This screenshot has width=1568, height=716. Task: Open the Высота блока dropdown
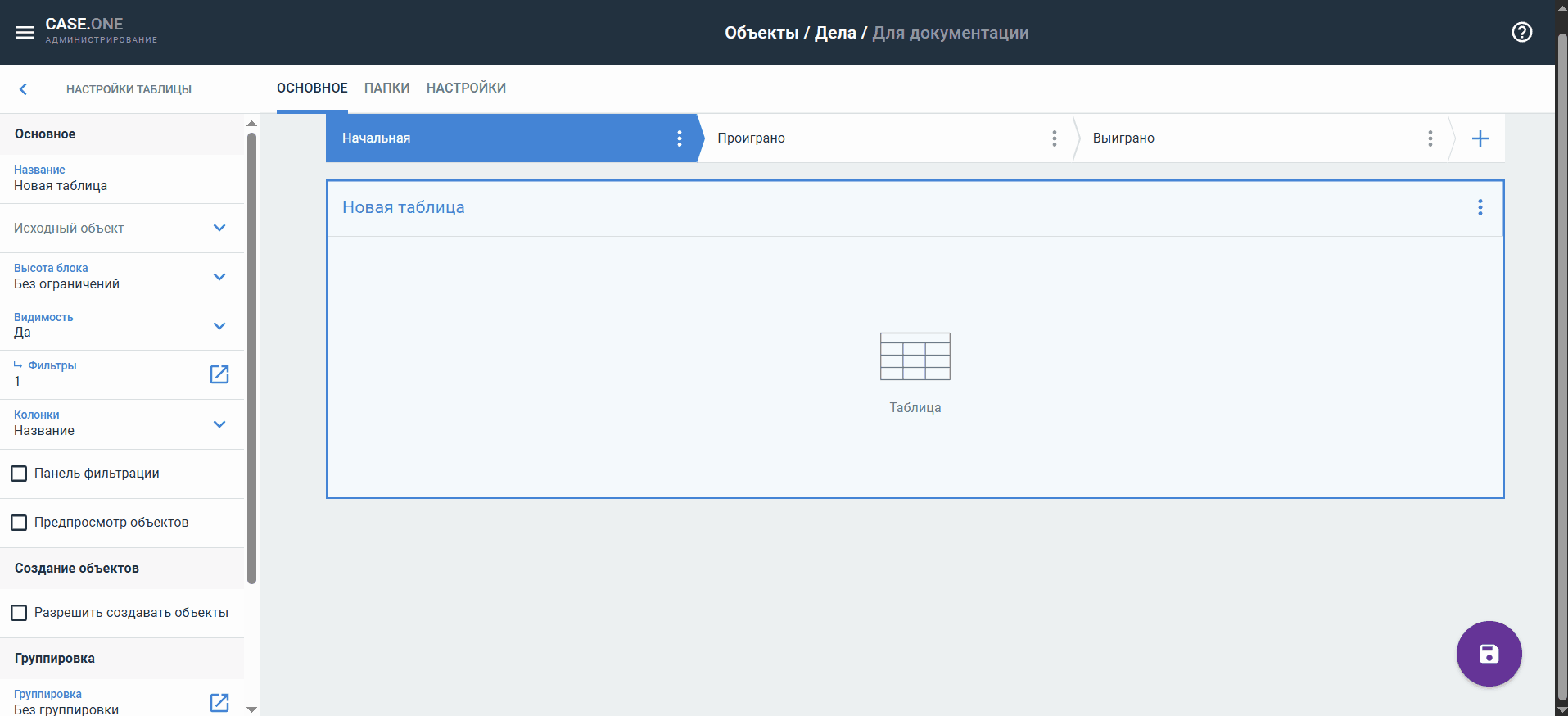tap(219, 277)
